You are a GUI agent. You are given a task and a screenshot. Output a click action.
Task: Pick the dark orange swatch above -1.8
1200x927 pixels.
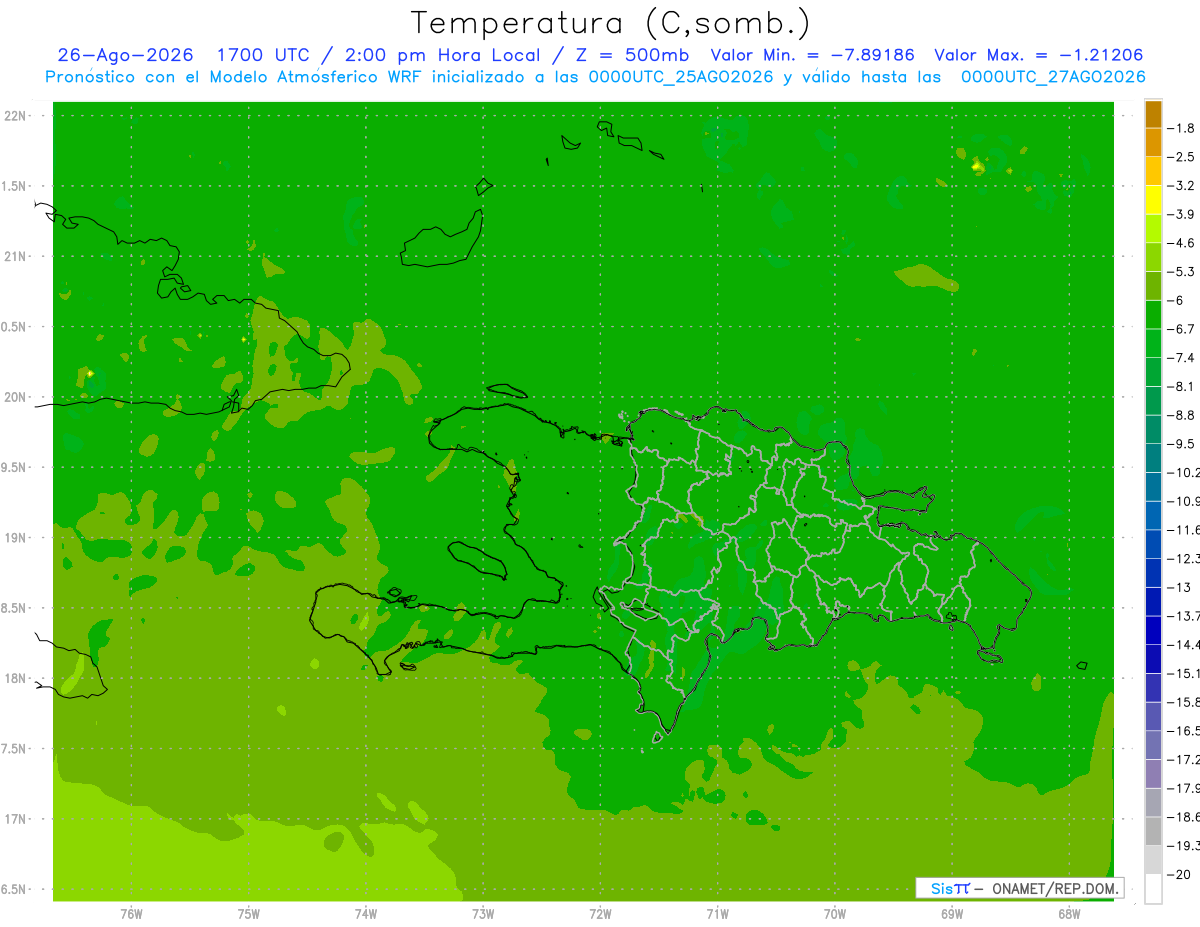tap(1153, 114)
